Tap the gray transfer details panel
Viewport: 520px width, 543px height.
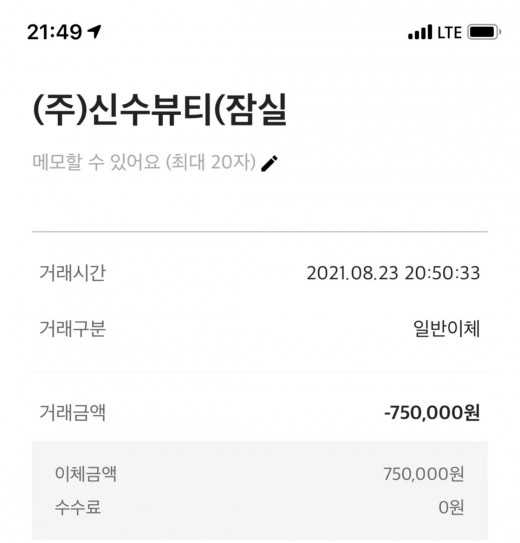click(260, 492)
